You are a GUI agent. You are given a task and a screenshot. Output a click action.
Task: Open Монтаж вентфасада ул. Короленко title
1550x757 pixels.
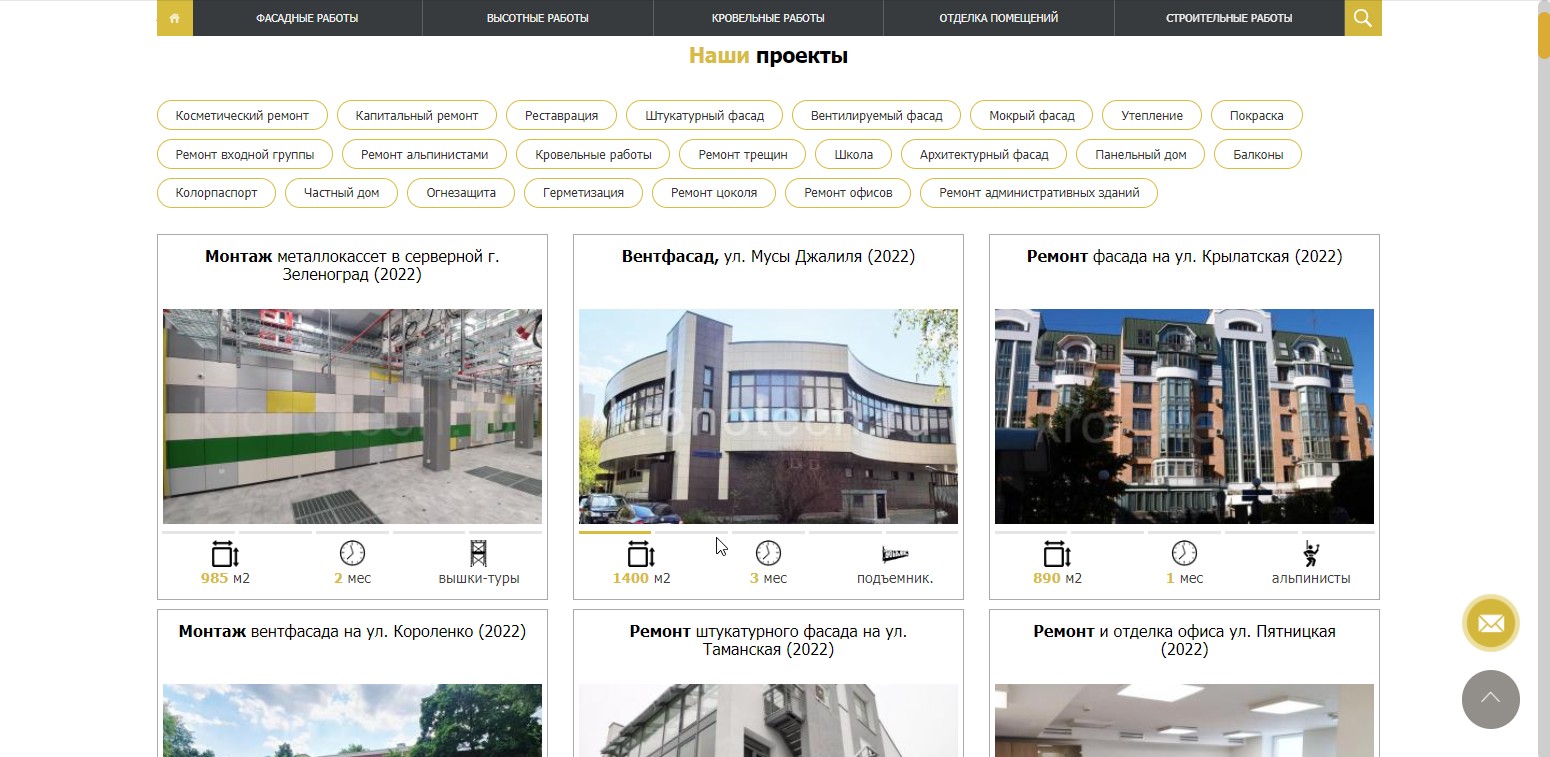point(352,631)
